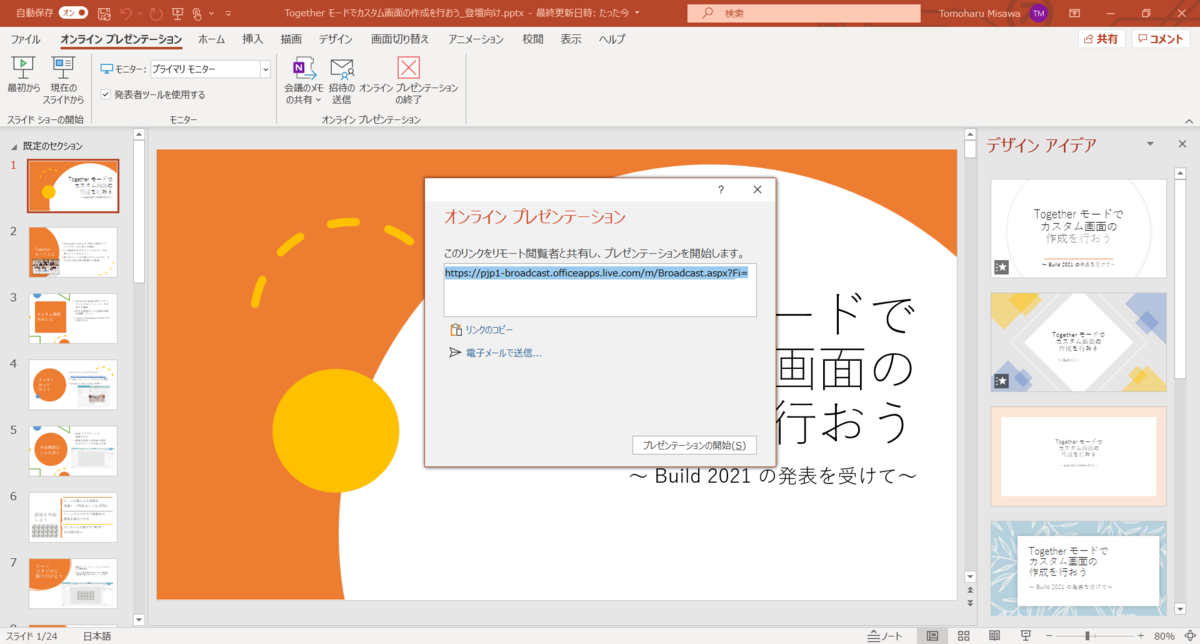Click the 日本語 language status

click(x=97, y=636)
